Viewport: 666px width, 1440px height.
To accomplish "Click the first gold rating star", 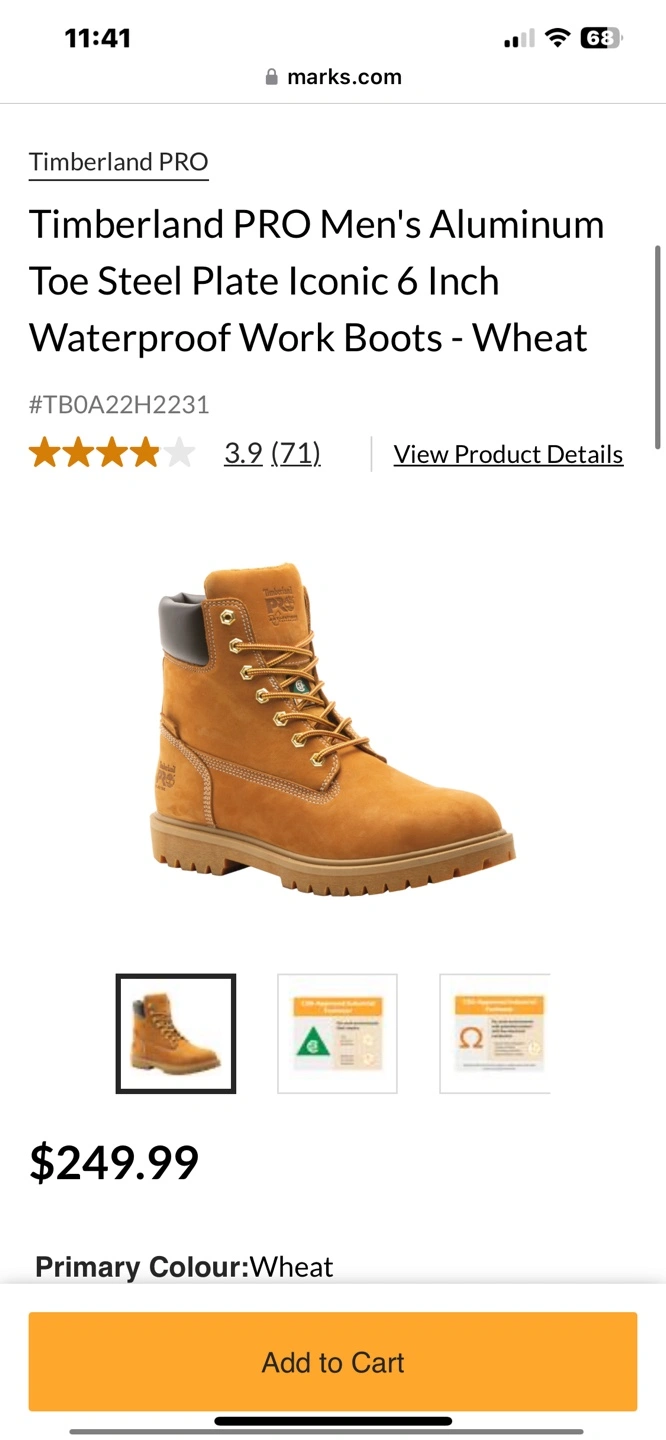I will pyautogui.click(x=44, y=453).
